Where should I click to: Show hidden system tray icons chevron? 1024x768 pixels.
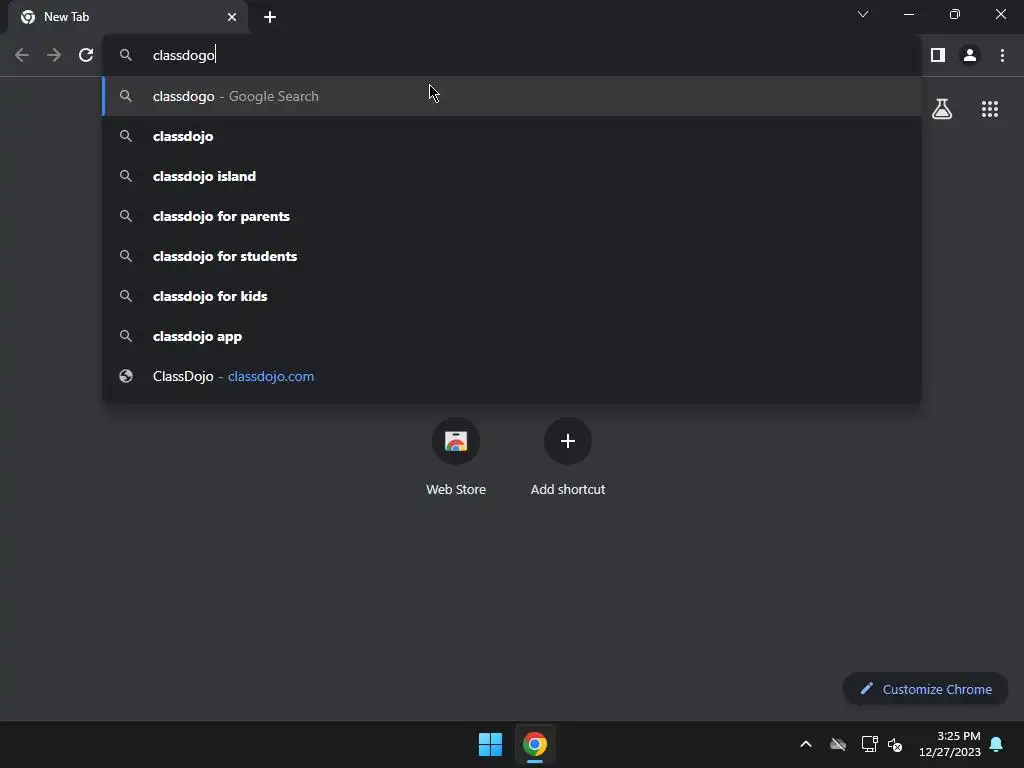806,744
